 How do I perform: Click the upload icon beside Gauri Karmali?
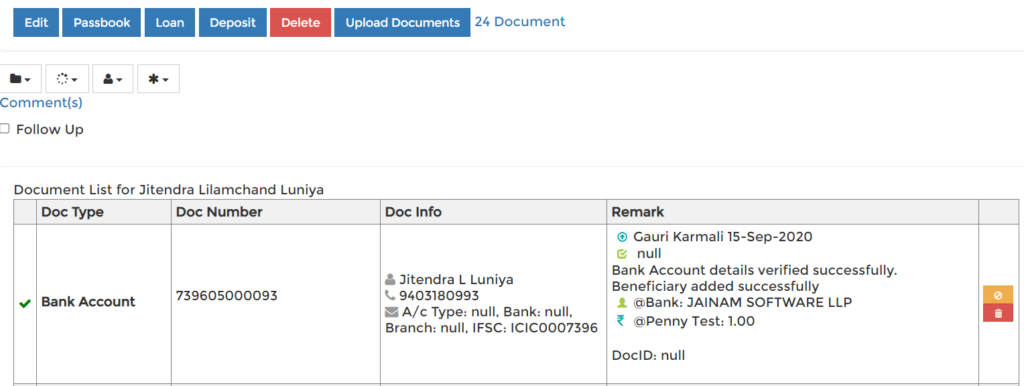pyautogui.click(x=622, y=237)
